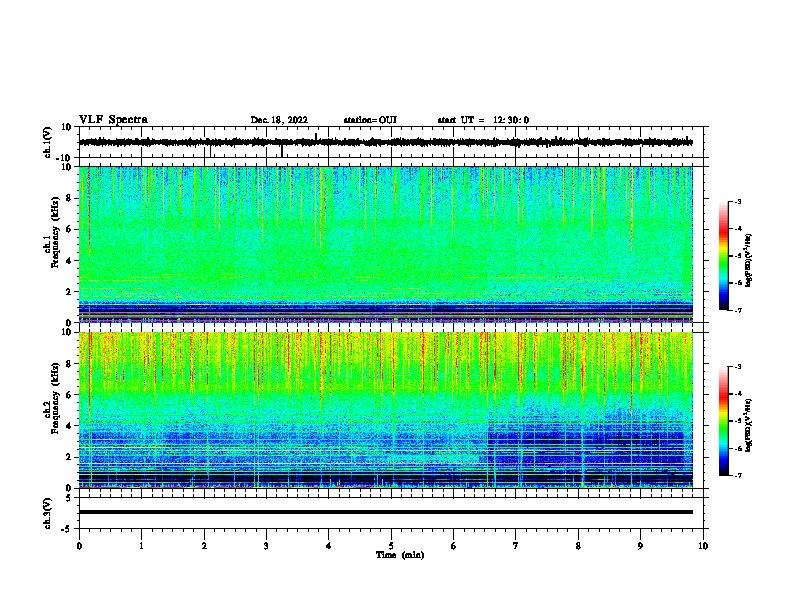Click time axis tick label "4"

tap(329, 546)
